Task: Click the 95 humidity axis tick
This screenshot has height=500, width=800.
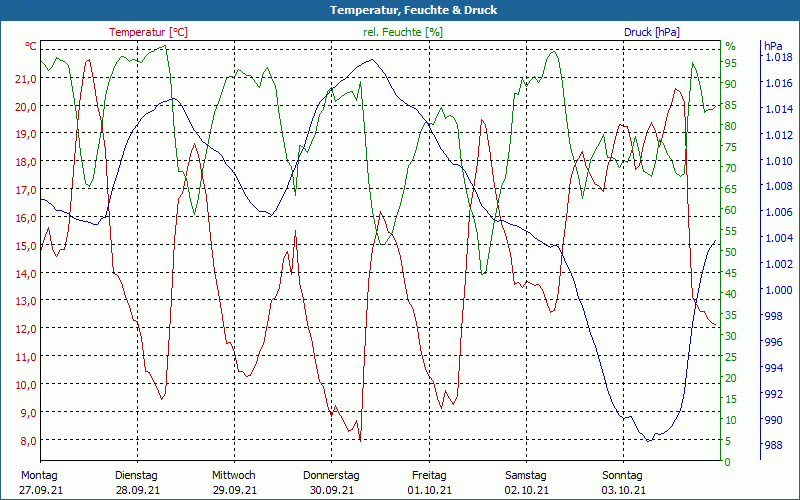Action: click(730, 63)
